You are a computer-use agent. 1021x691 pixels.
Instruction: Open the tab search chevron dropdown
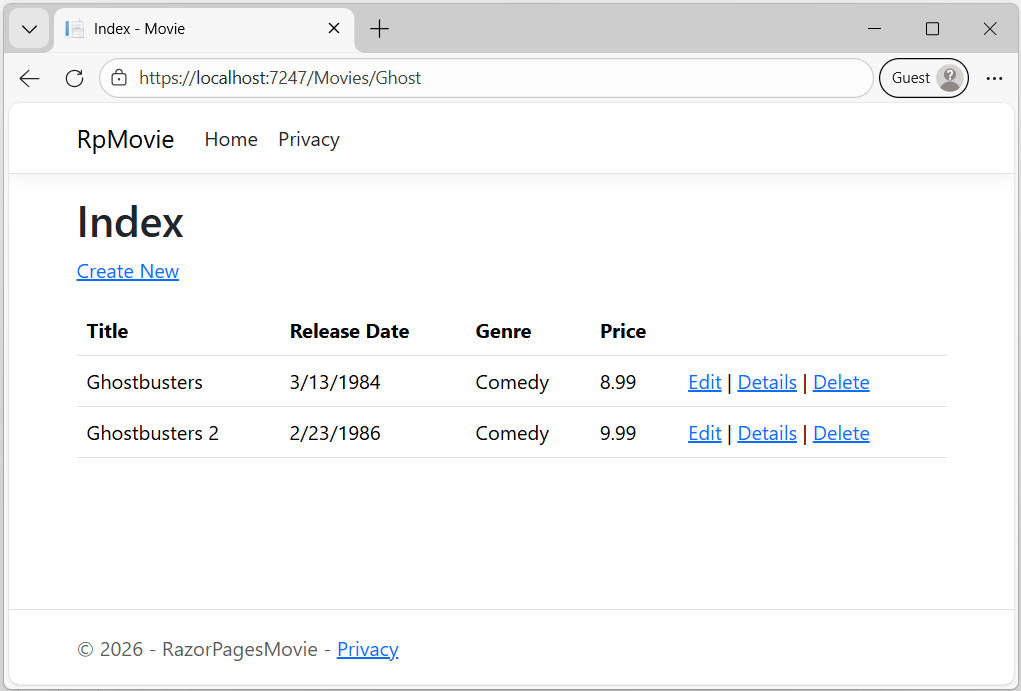[29, 29]
